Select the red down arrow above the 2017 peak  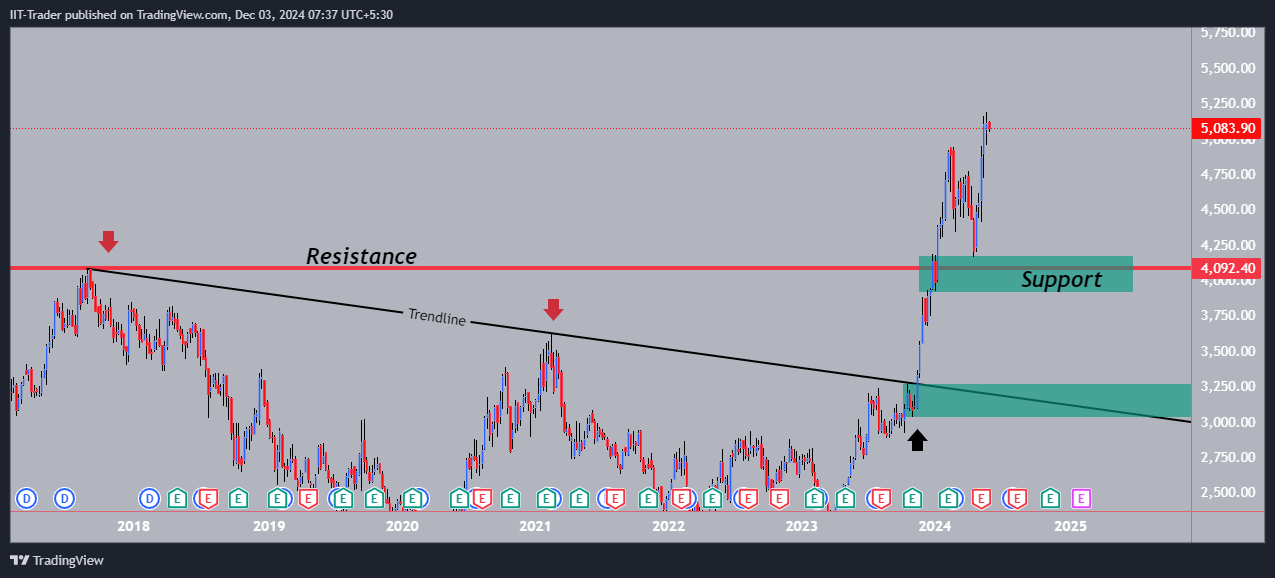(x=108, y=241)
